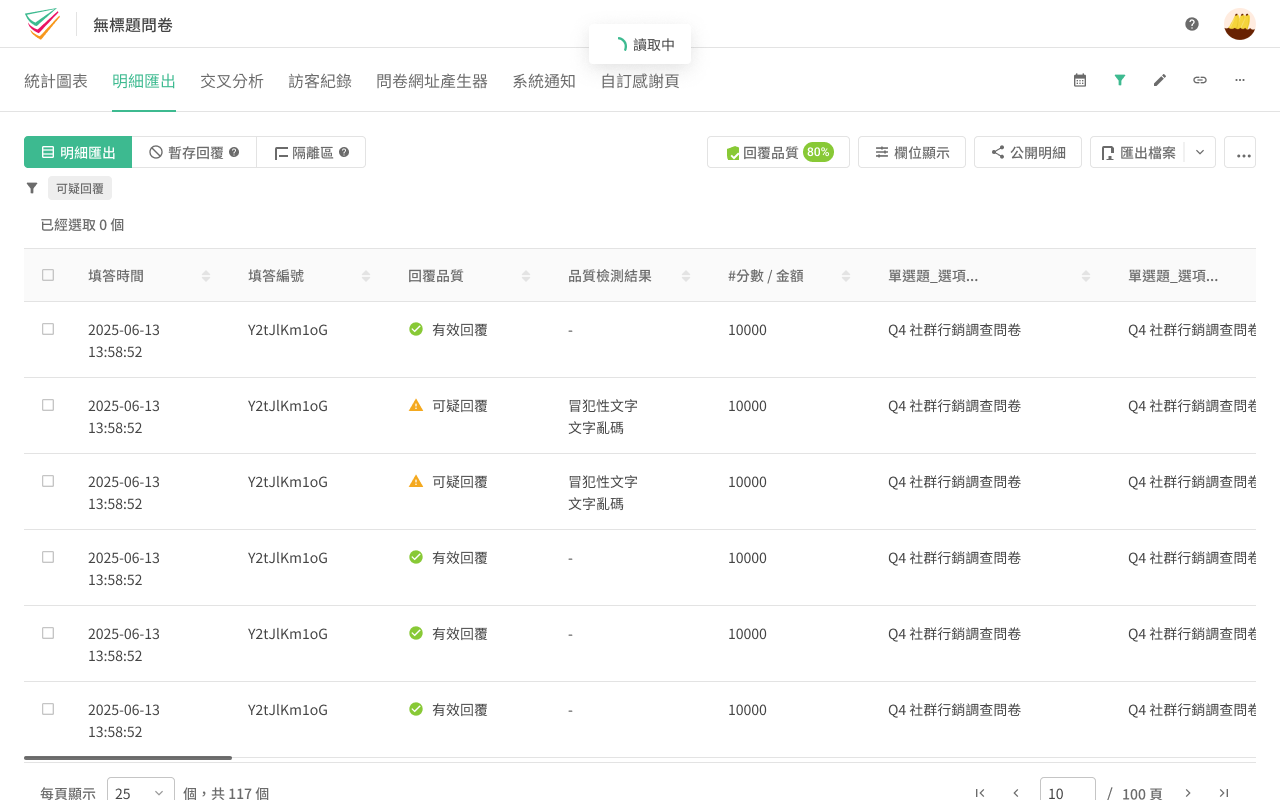Screen dimensions: 1280x800
Task: Open the 系統通知 tab
Action: (544, 81)
